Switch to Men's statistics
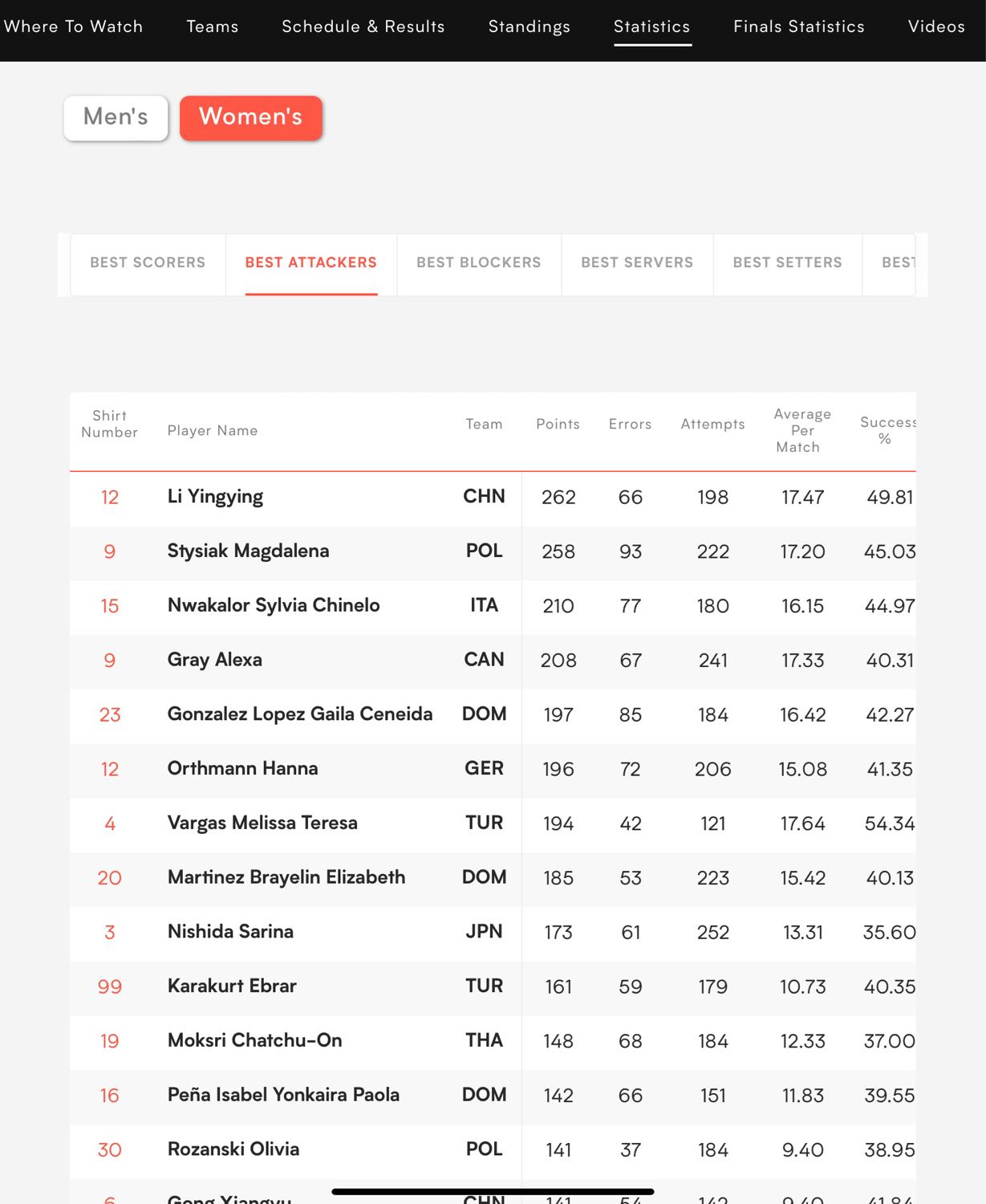 pyautogui.click(x=116, y=117)
